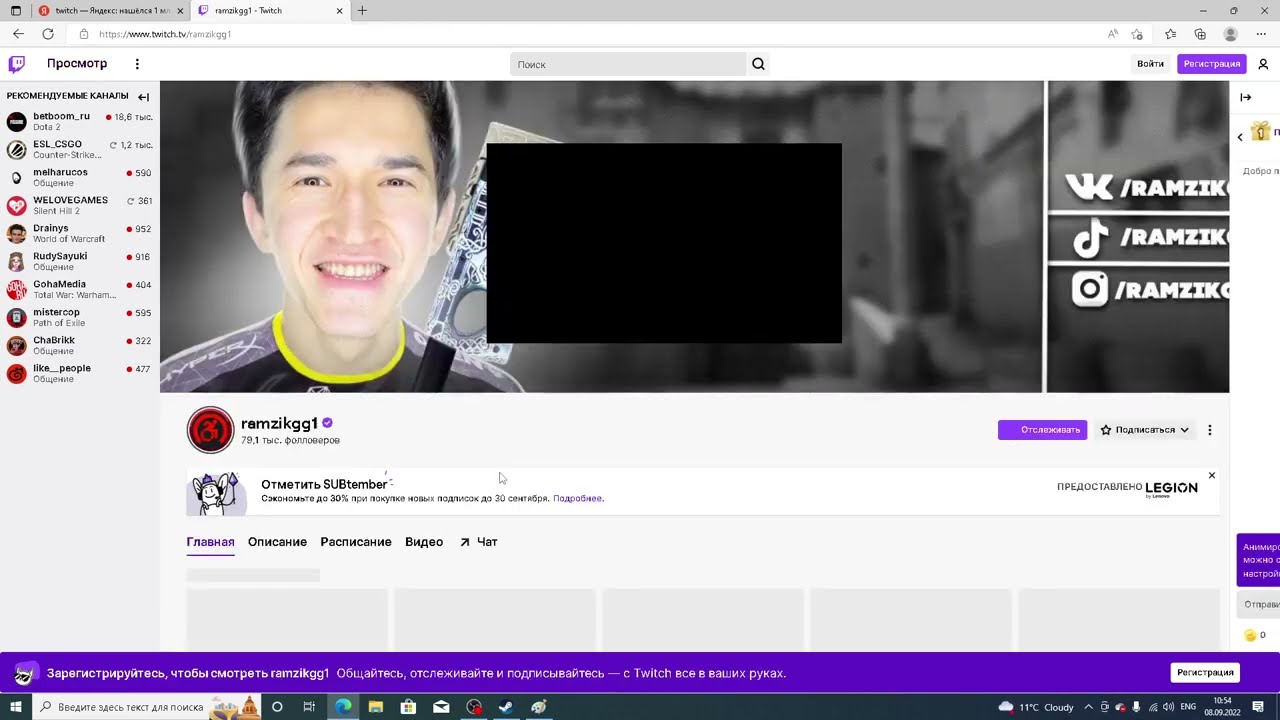Viewport: 1280px width, 720px height.
Task: Open File Explorer from the taskbar
Action: [376, 707]
